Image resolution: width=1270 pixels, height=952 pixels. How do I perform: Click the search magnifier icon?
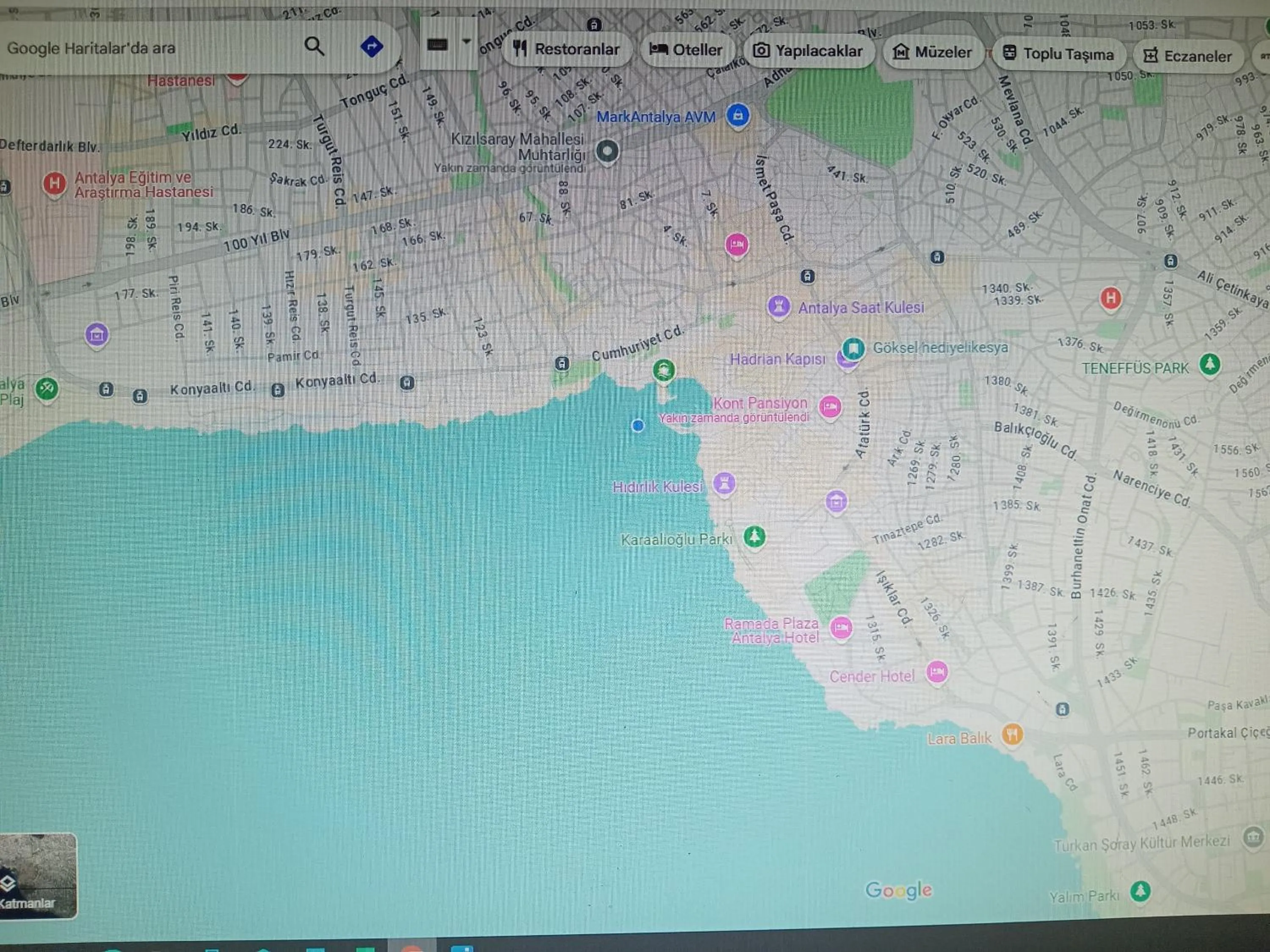coord(314,46)
